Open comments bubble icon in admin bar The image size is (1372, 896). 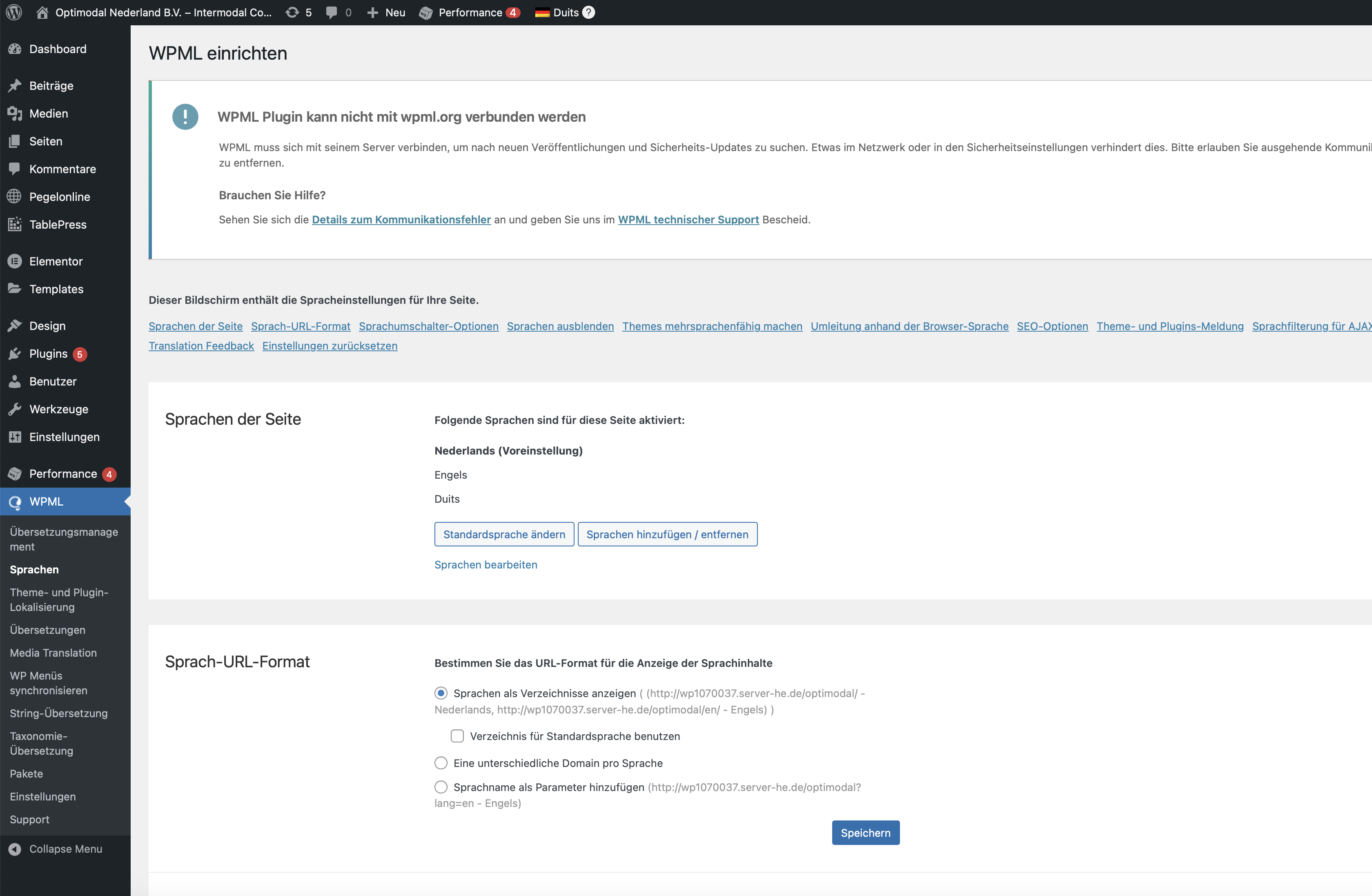pyautogui.click(x=332, y=12)
